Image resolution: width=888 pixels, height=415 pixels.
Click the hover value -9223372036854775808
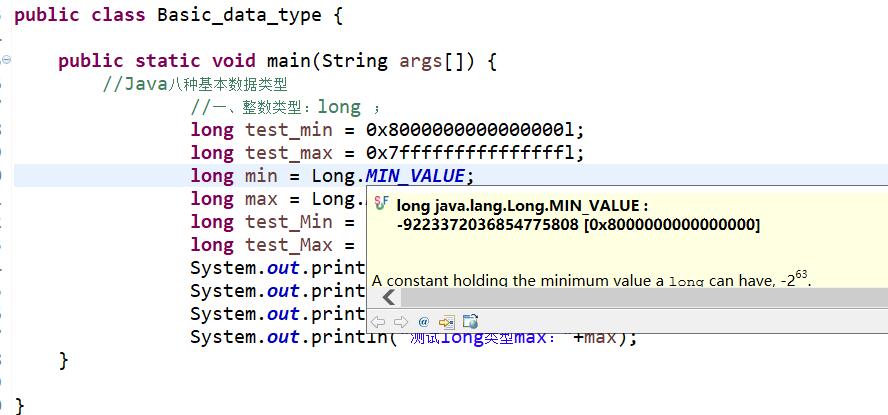[488, 225]
